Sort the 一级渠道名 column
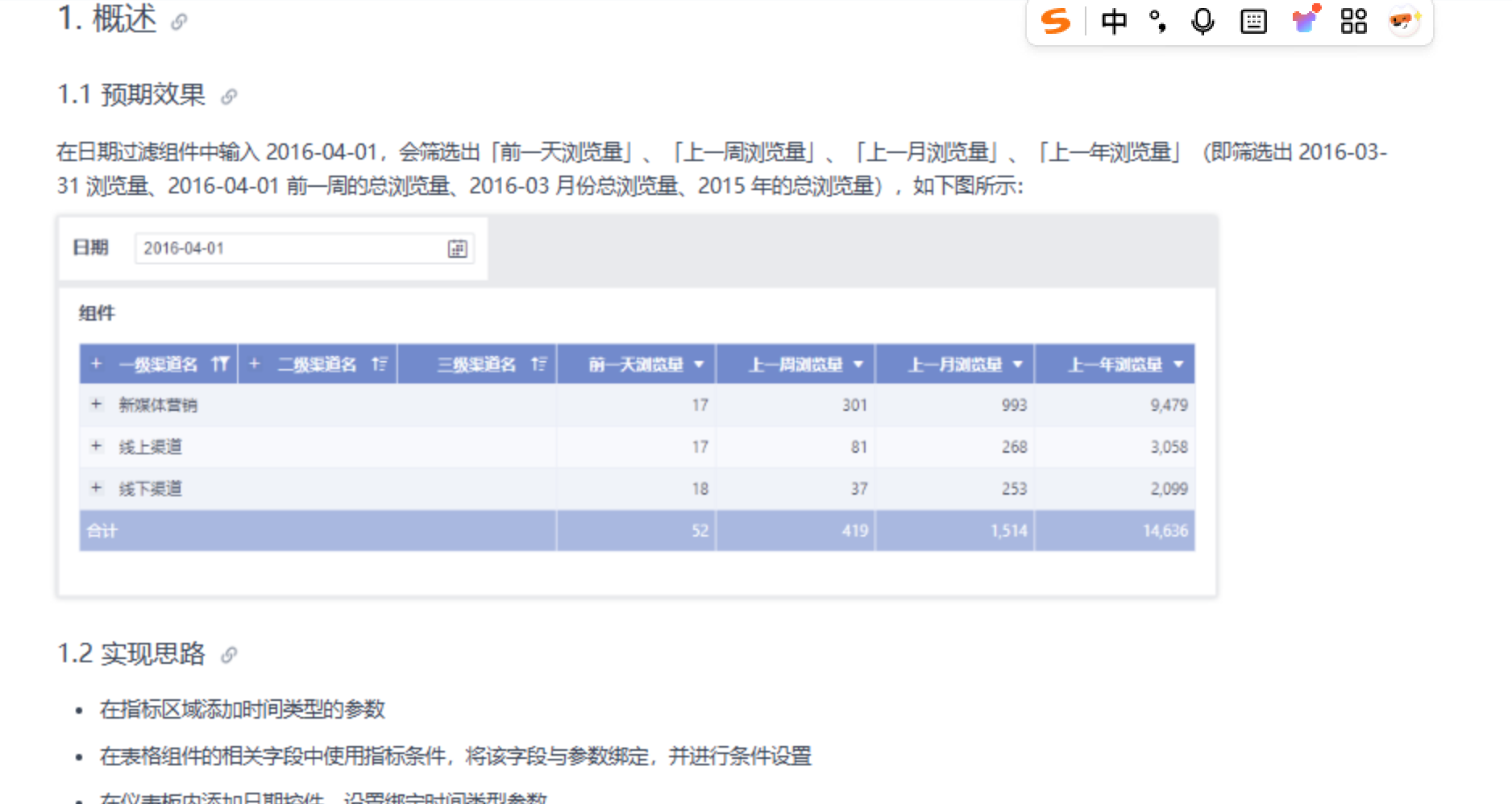The height and width of the screenshot is (804, 1512). [220, 364]
